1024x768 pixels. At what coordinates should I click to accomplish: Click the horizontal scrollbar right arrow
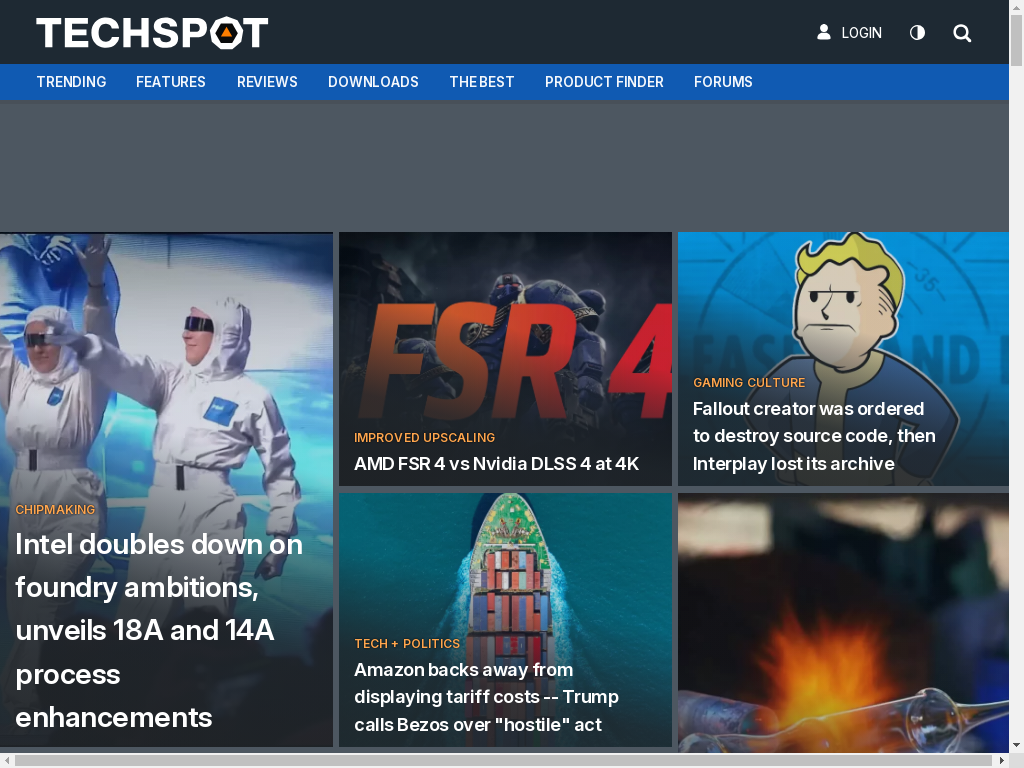pyautogui.click(x=1002, y=761)
